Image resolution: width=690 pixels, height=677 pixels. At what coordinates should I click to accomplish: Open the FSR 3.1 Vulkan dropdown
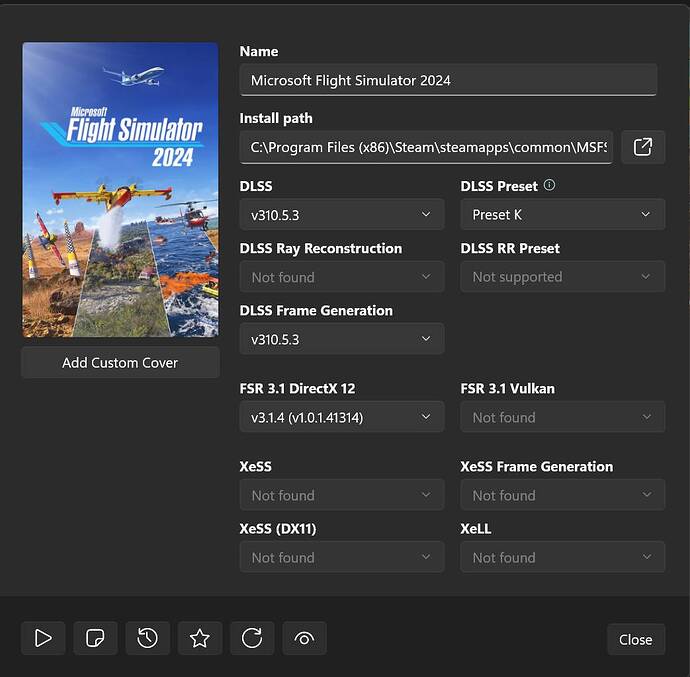[563, 417]
